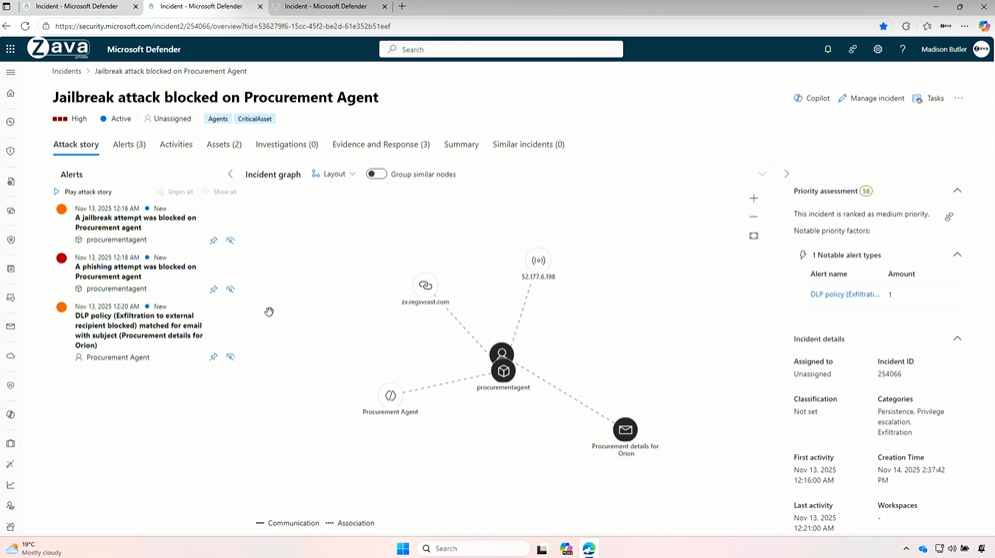Go to Incidents breadcrumb link
Image resolution: width=995 pixels, height=558 pixels.
click(x=67, y=71)
